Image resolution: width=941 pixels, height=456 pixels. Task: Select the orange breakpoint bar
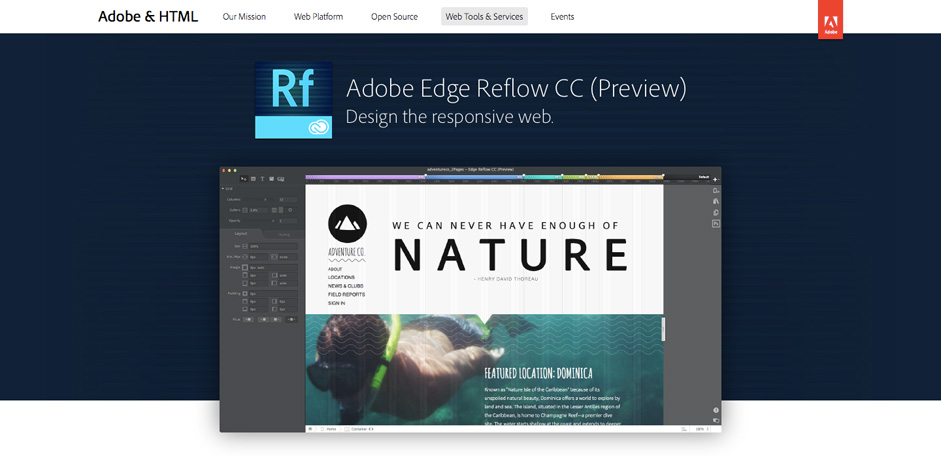[631, 177]
